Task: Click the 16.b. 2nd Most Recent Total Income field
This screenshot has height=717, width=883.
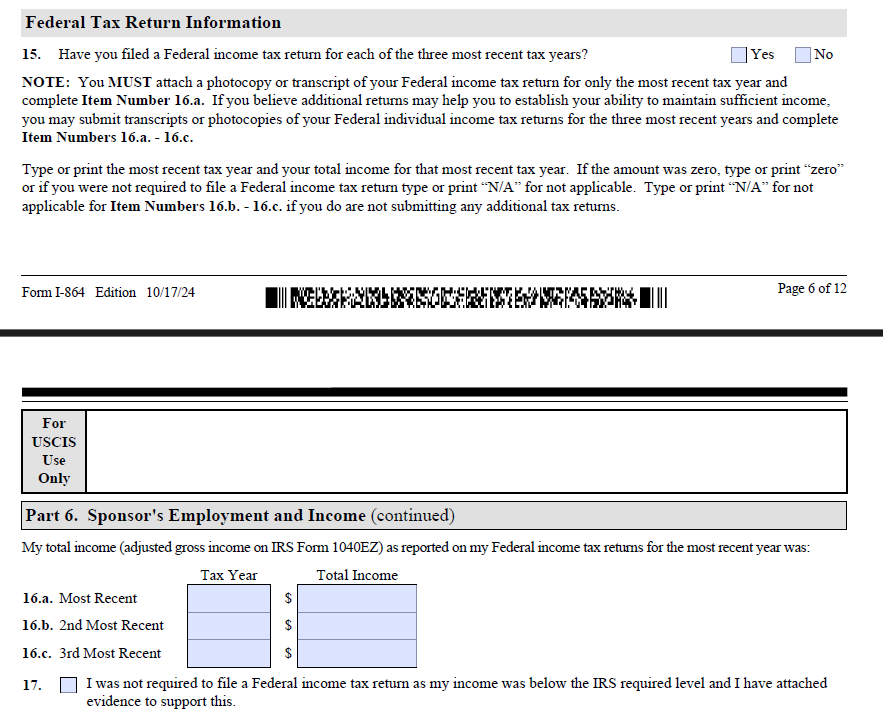Action: tap(357, 626)
